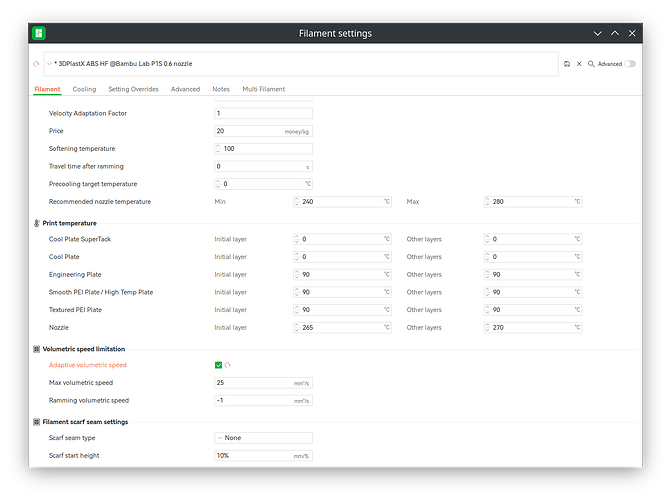Viewport: 671px width, 499px height.
Task: Click the Filament scarf seam settings icon
Action: (x=37, y=422)
